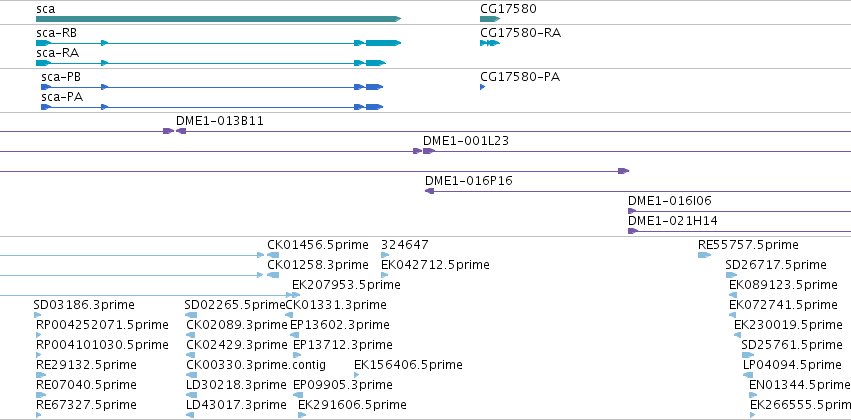Viewport: 851px width, 420px height.
Task: Select the LD30218.3prime EST feature
Action: 190,395
